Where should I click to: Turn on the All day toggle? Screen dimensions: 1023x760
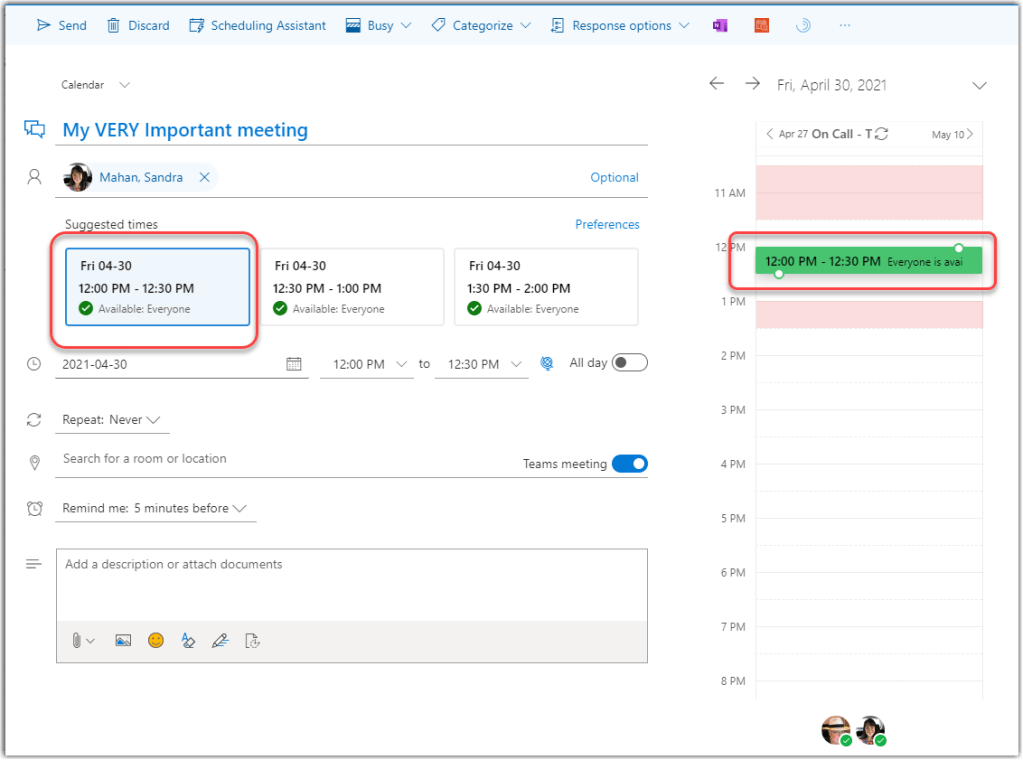point(629,363)
